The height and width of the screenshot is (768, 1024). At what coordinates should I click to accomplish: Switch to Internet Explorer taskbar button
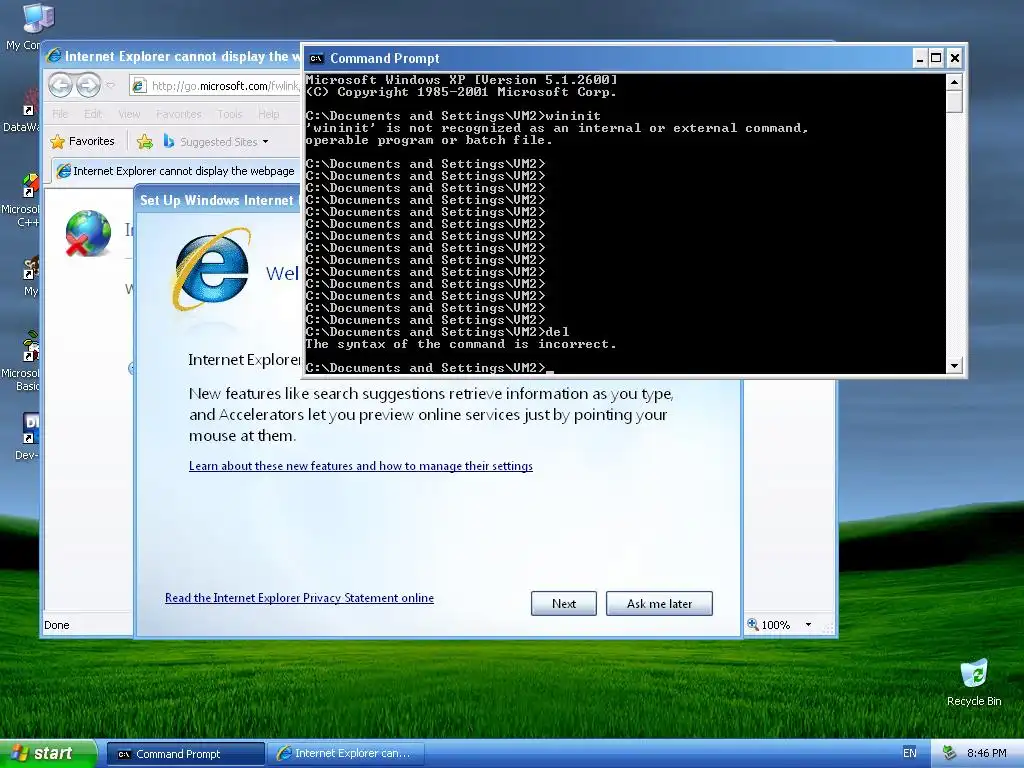tap(345, 754)
